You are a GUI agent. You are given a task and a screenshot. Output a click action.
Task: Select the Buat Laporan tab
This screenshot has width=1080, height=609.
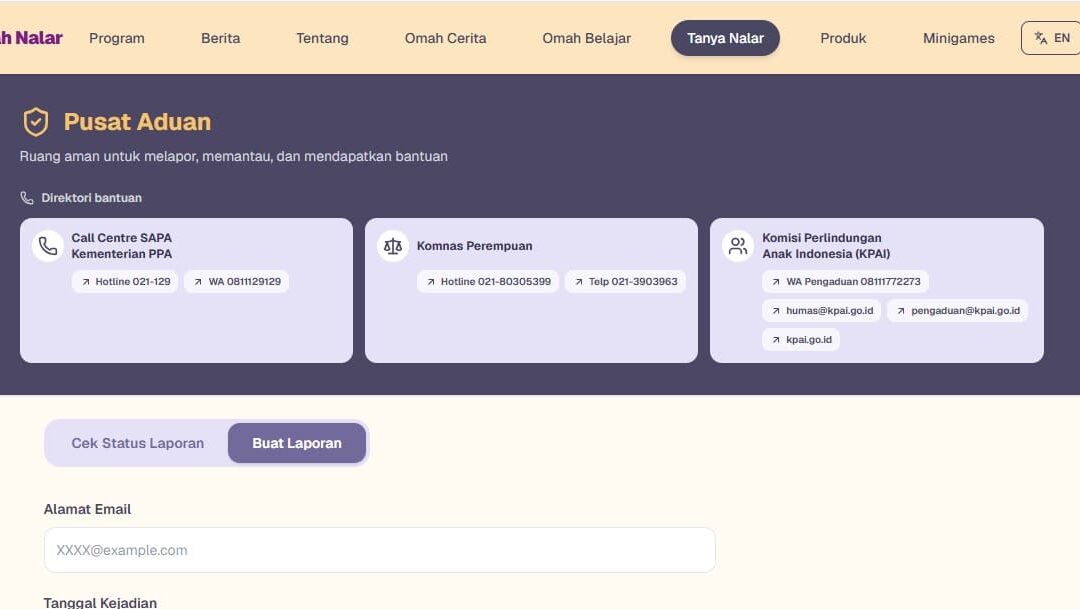coord(297,443)
